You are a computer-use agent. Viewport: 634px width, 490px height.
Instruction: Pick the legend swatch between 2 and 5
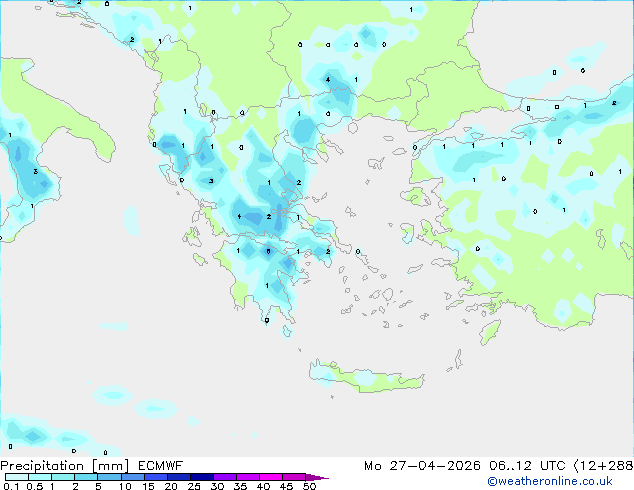click(86, 477)
